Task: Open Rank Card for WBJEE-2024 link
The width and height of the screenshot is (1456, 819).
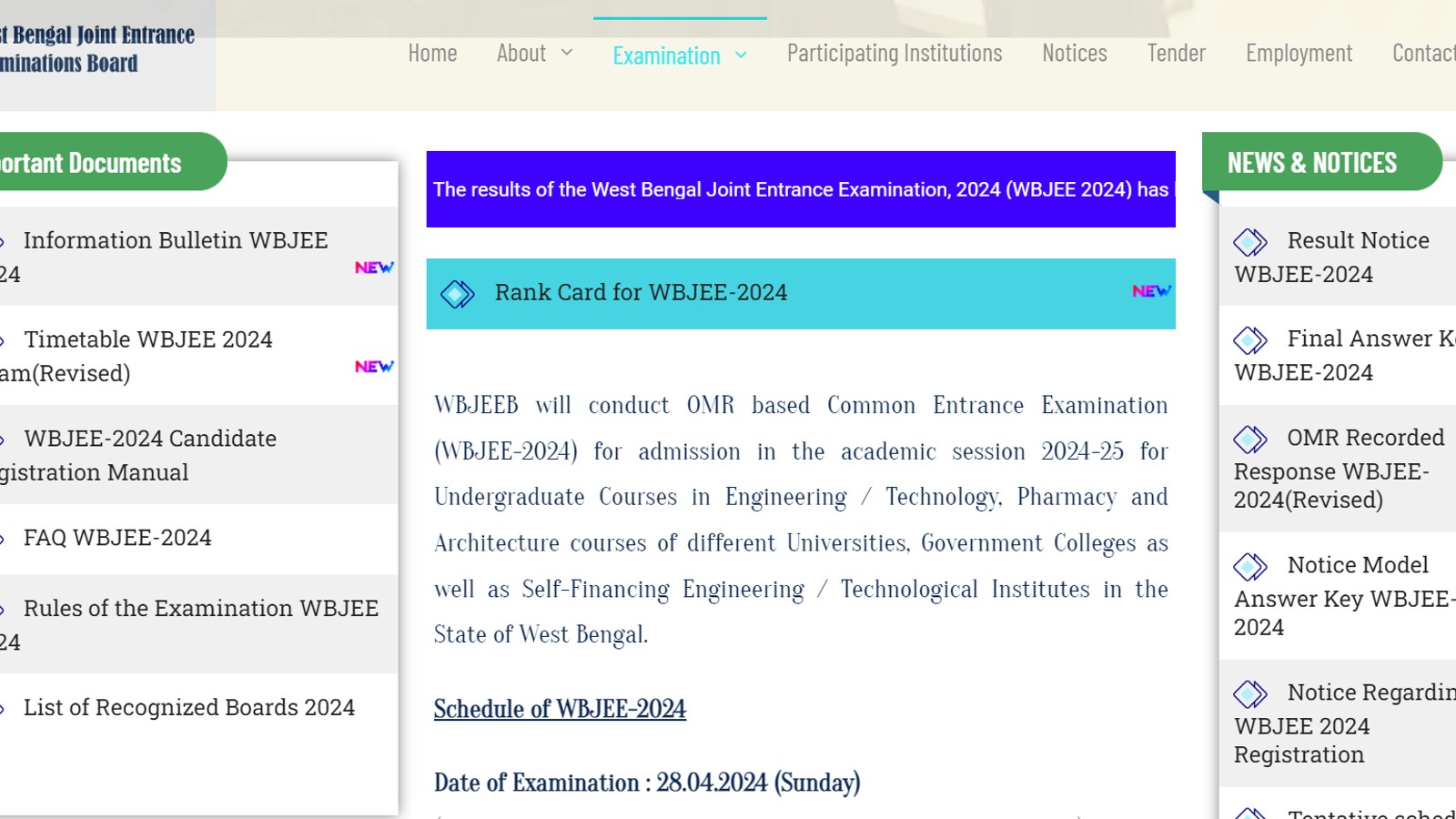Action: 641,293
